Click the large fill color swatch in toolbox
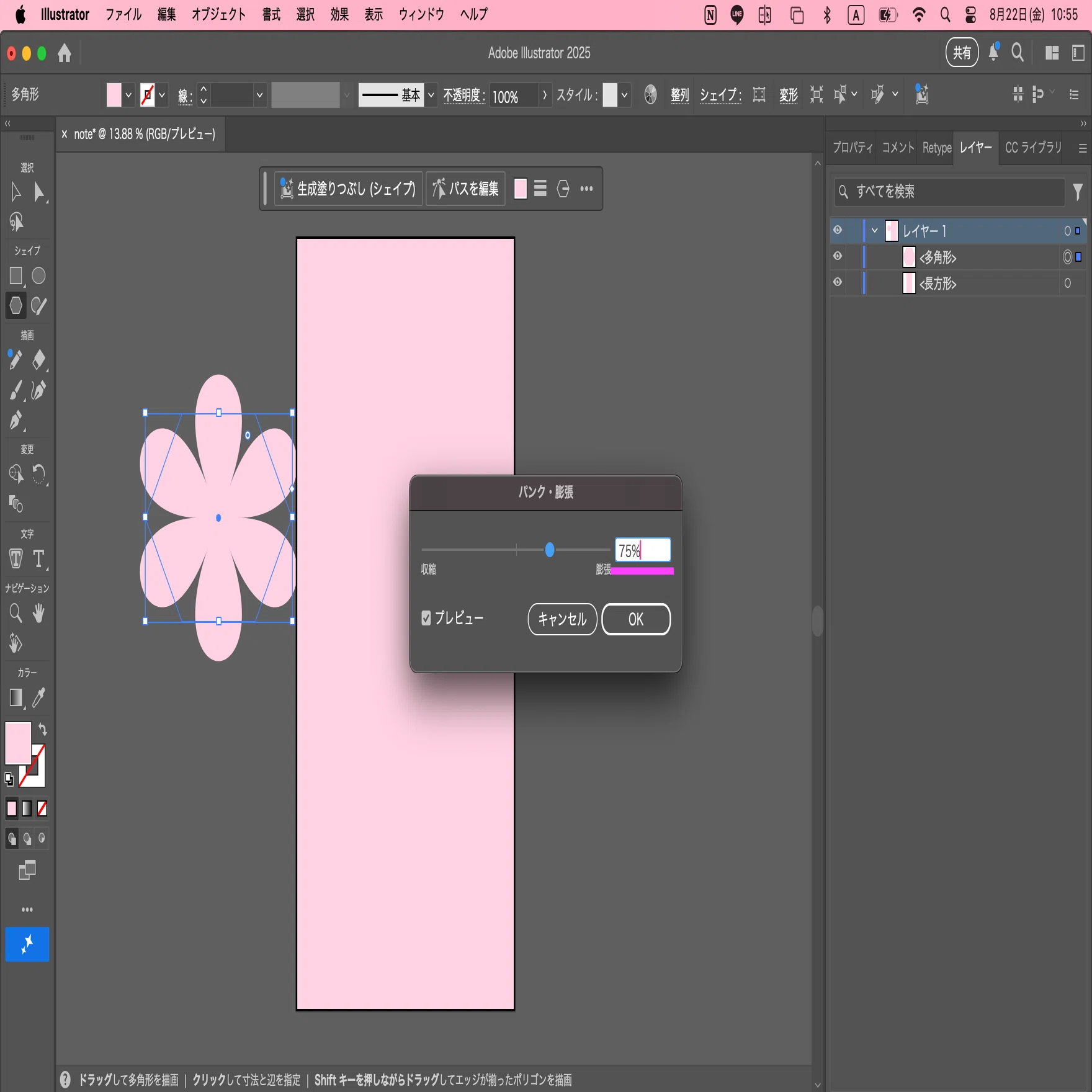1092x1092 pixels. [18, 743]
